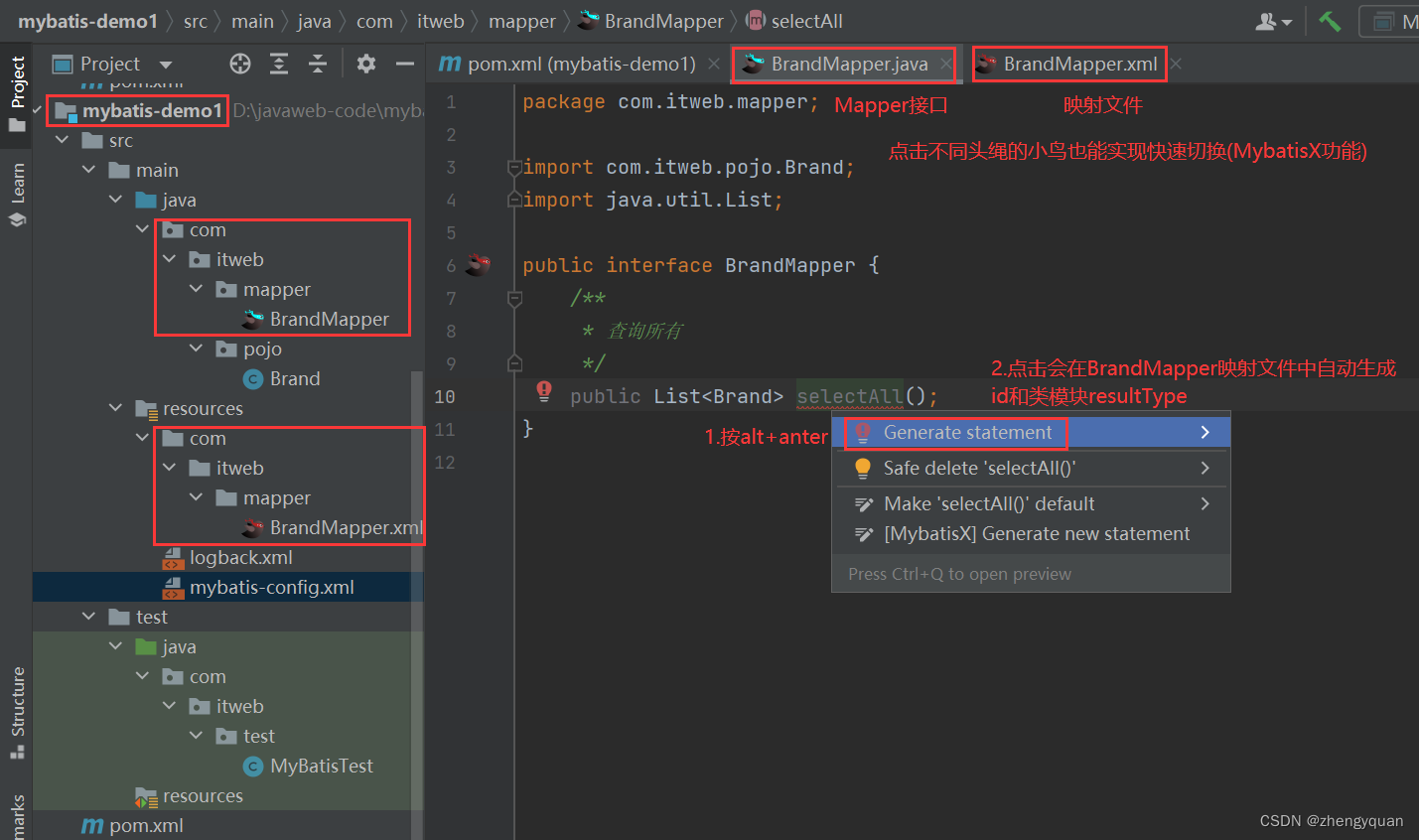The height and width of the screenshot is (840, 1419).
Task: Collapse the mybatis-demo1 root node
Action: coord(38,110)
